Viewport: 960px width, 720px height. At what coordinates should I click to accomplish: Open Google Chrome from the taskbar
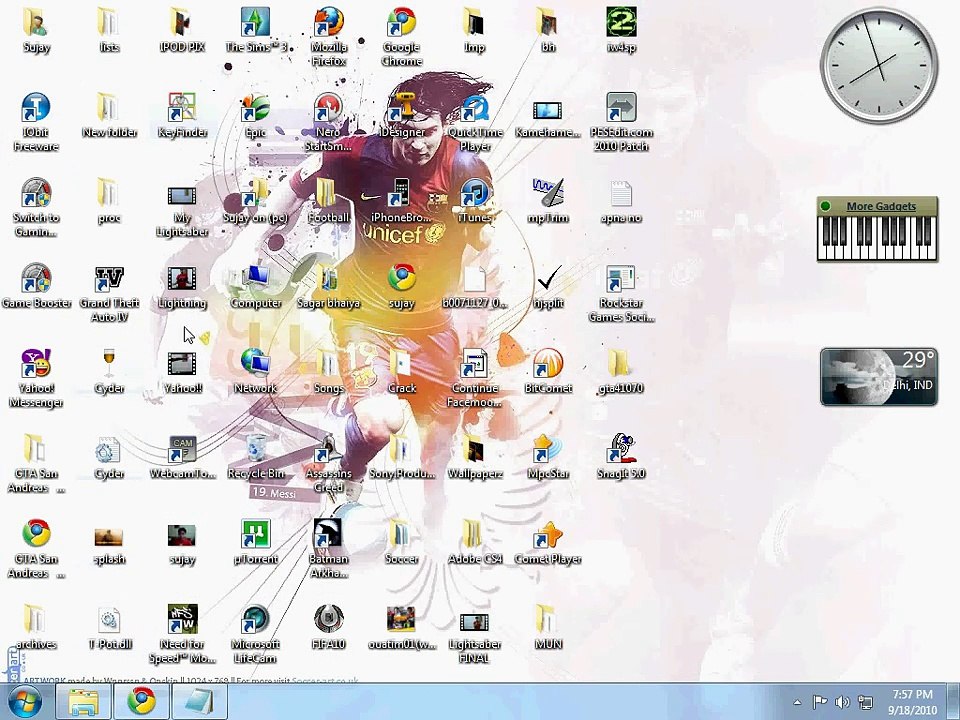(141, 702)
